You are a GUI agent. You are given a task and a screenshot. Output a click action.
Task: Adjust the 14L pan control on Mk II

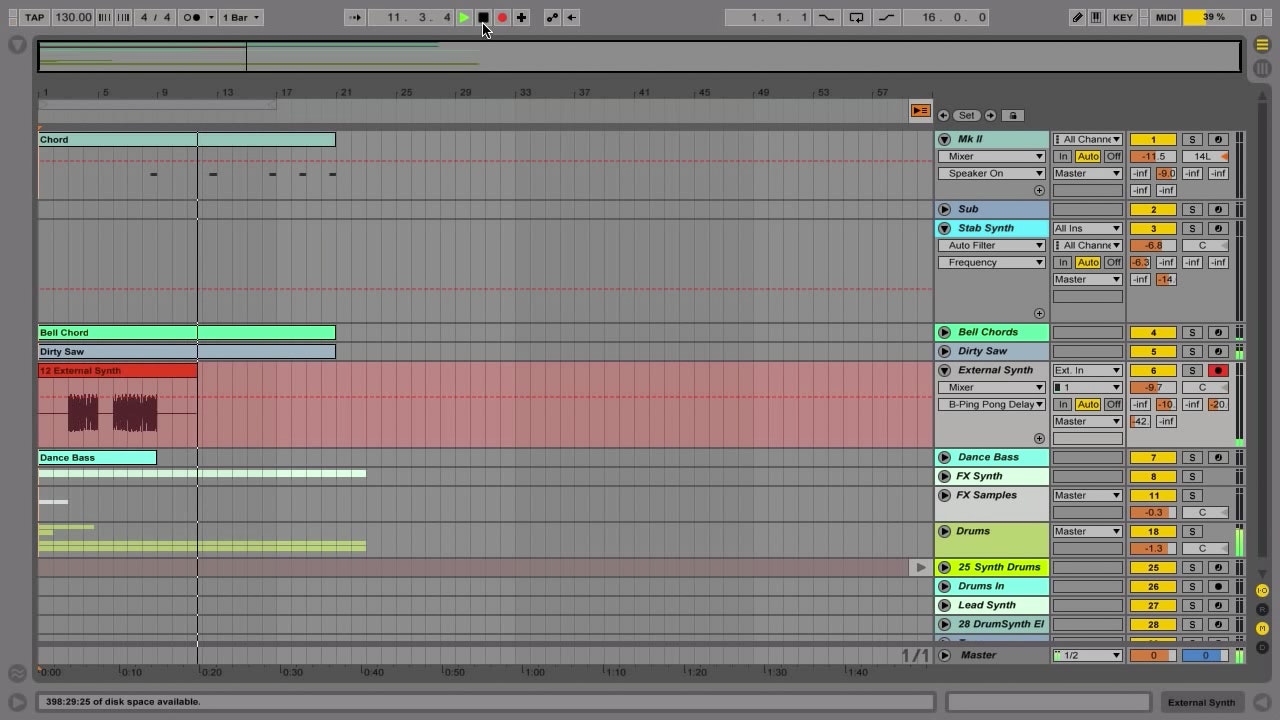(x=1205, y=156)
